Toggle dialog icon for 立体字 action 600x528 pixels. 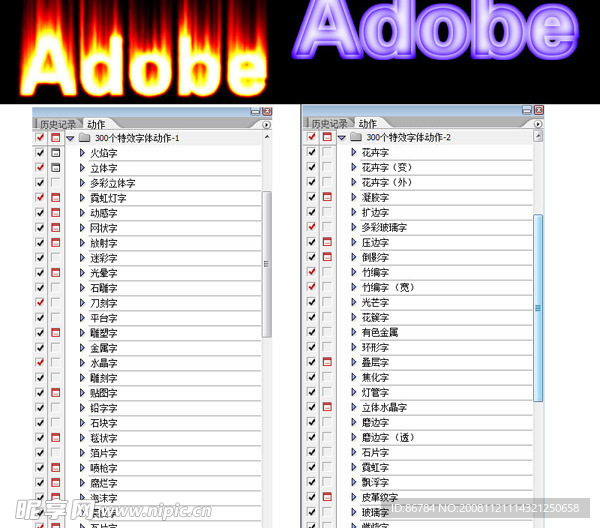click(55, 168)
